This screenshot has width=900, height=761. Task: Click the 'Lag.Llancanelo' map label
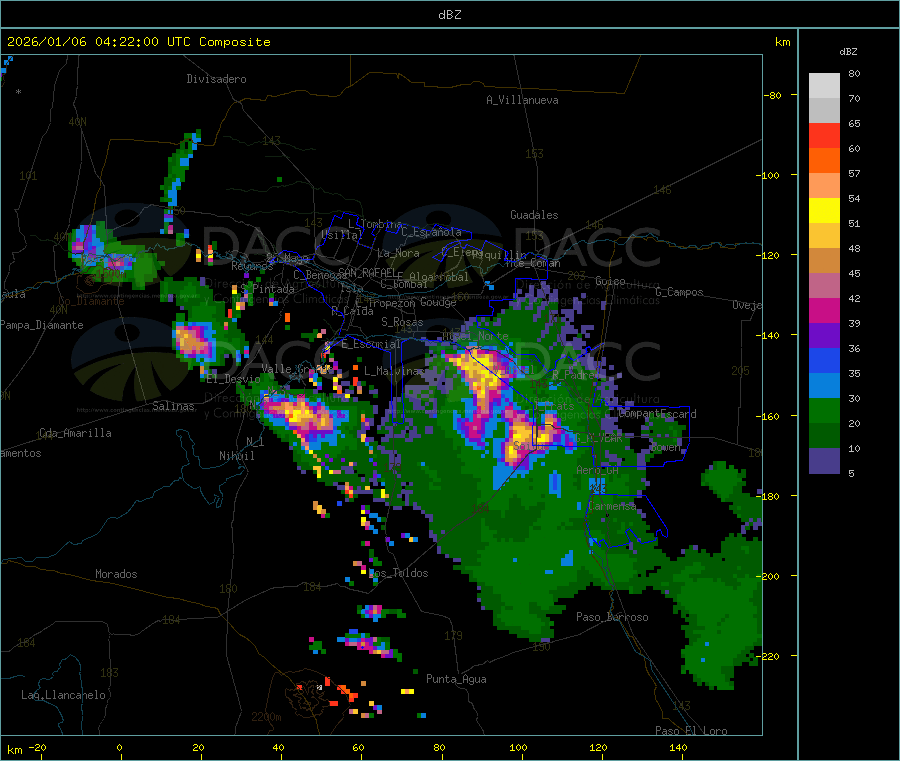click(64, 696)
